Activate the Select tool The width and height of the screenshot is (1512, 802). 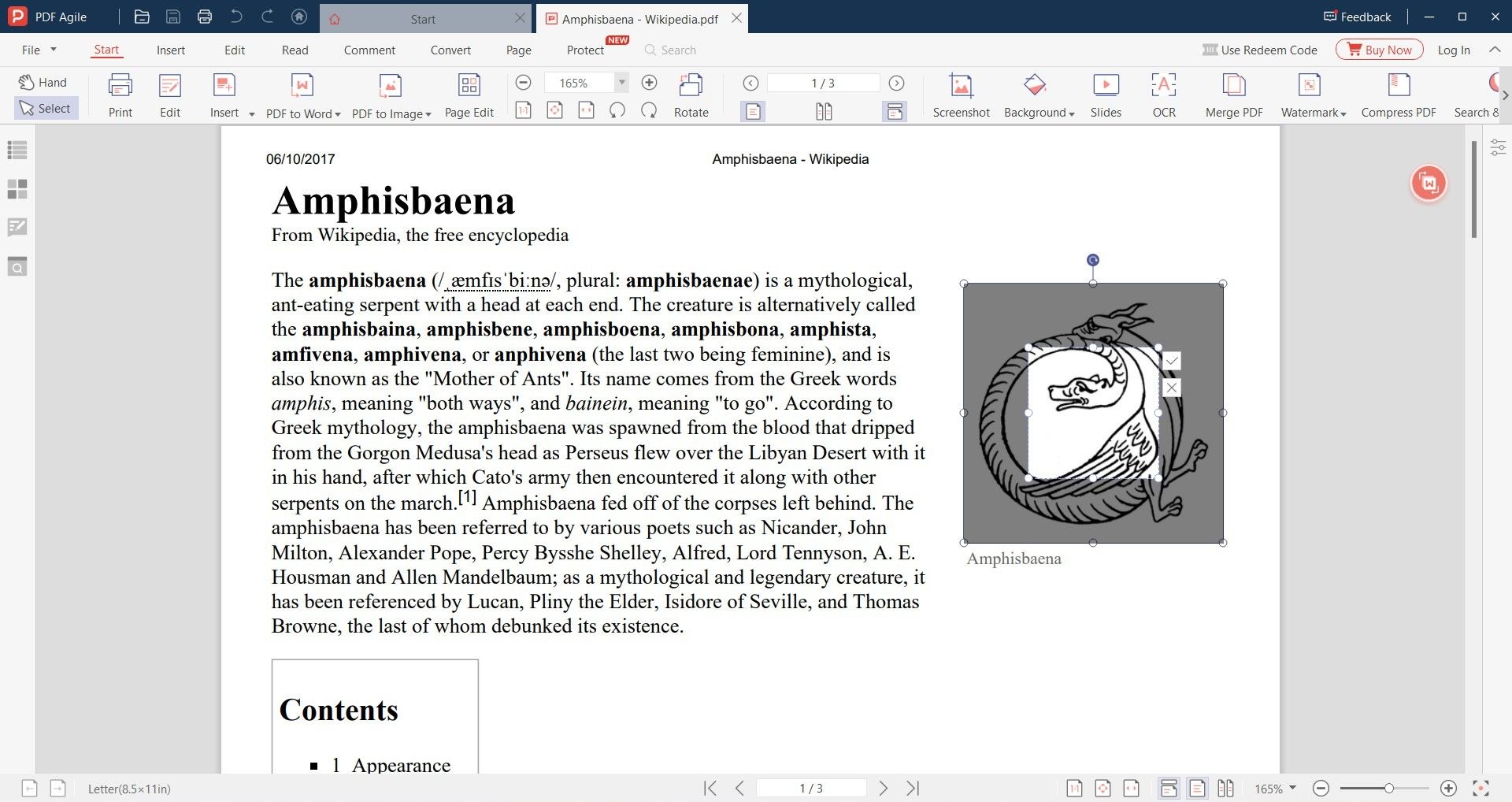pos(46,108)
